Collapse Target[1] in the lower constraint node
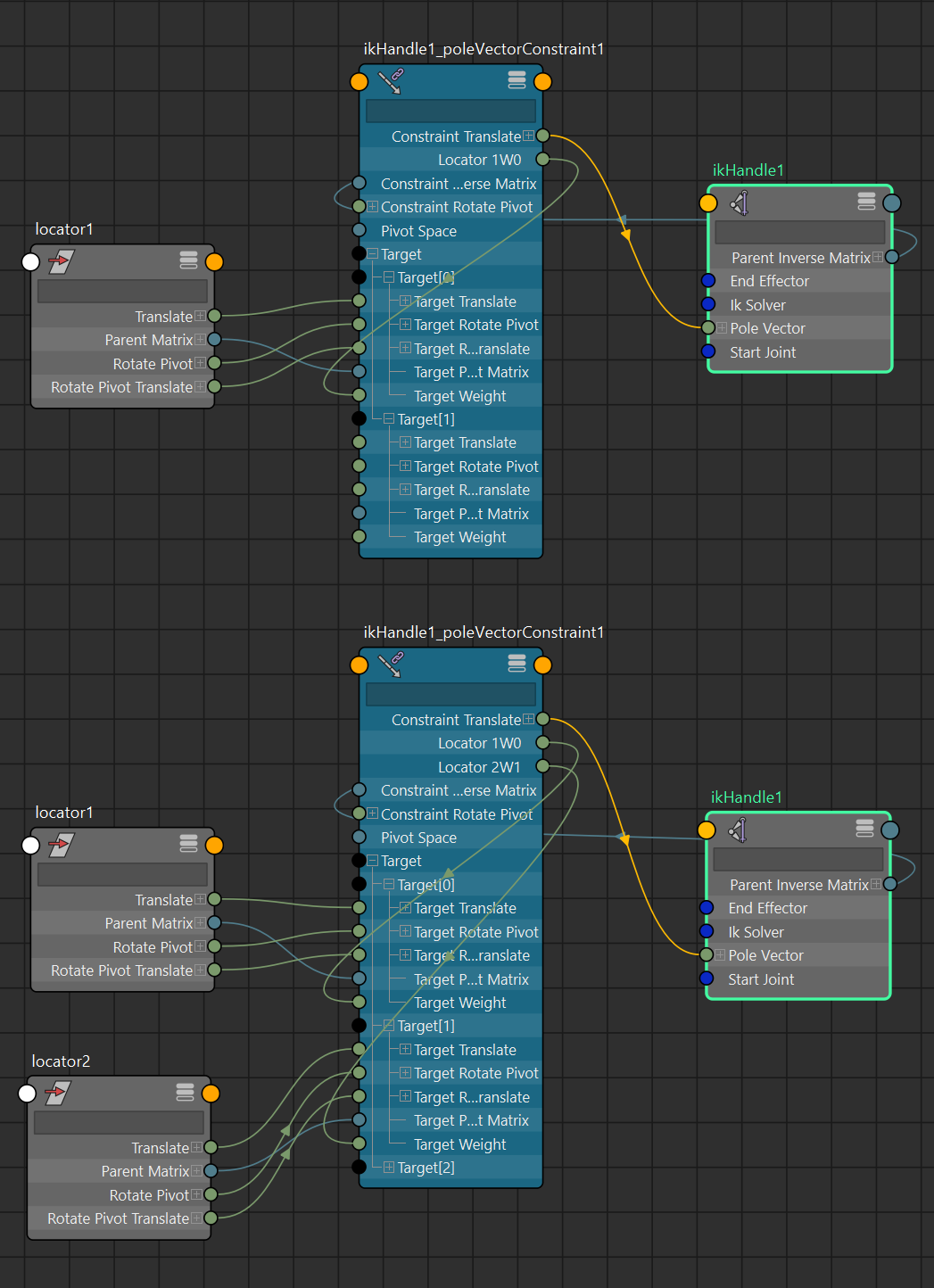Image resolution: width=934 pixels, height=1288 pixels. pyautogui.click(x=389, y=1026)
